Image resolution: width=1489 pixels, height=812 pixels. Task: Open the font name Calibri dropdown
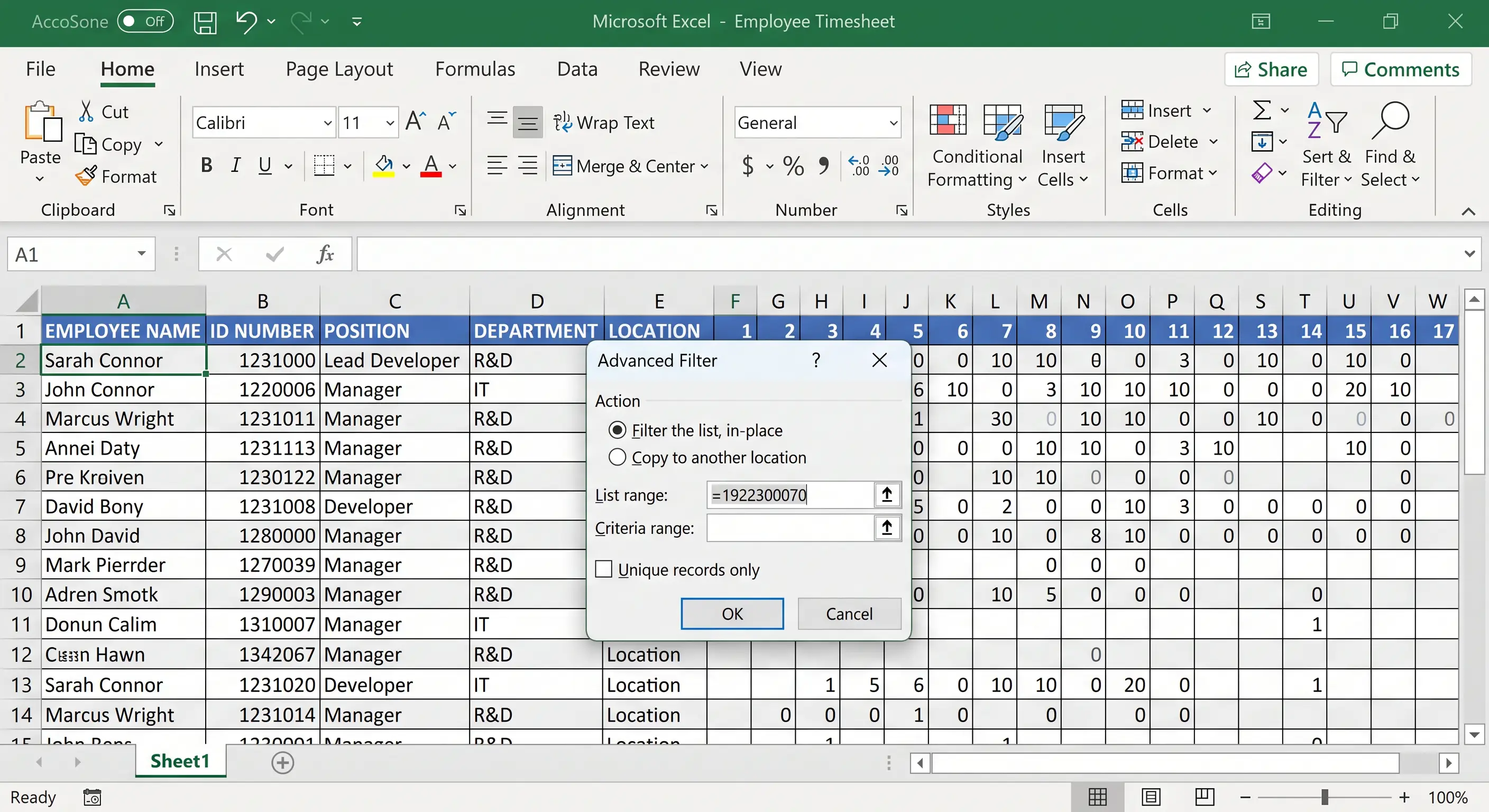[328, 123]
